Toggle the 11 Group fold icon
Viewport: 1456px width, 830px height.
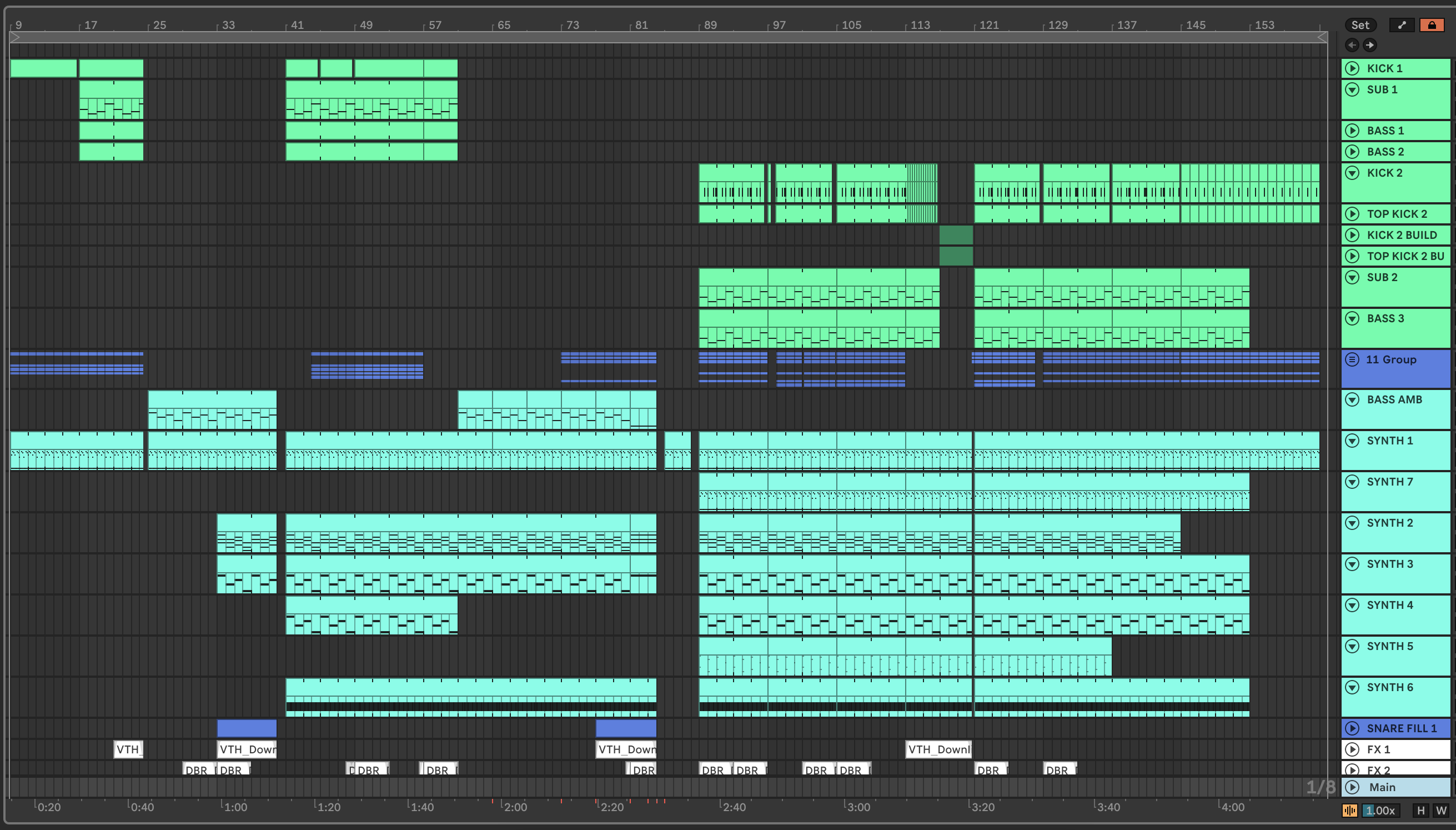click(1352, 359)
